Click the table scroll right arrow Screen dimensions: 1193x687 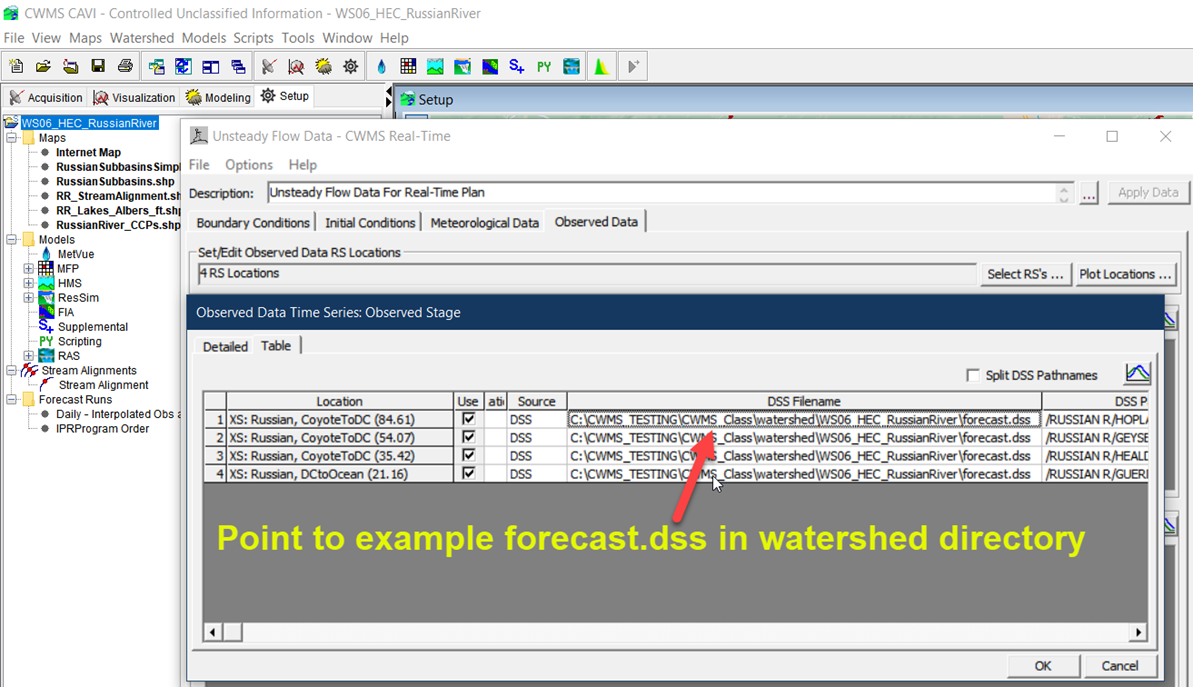point(1138,632)
